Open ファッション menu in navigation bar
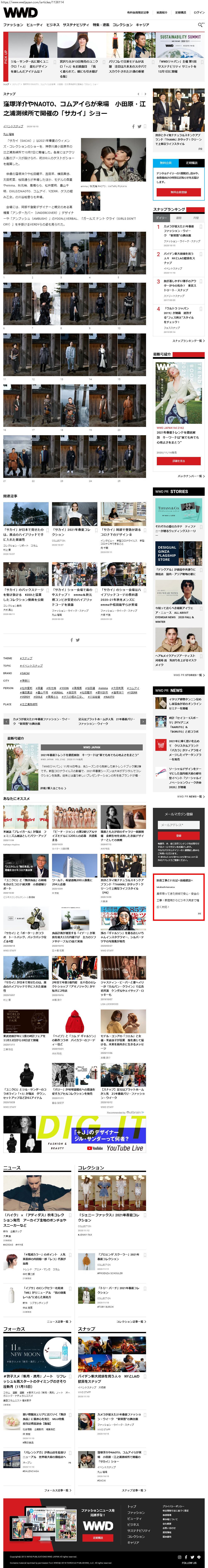 tap(13, 25)
